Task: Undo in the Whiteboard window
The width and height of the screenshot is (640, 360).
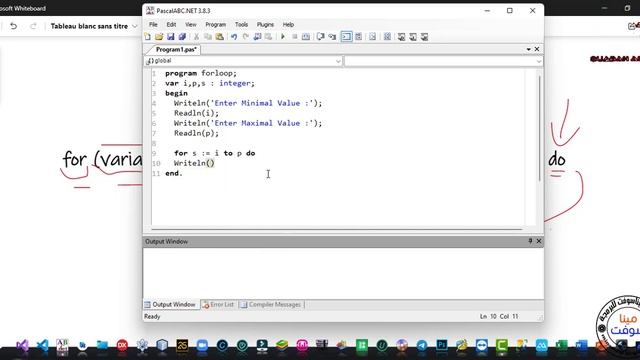Action: pos(13,26)
